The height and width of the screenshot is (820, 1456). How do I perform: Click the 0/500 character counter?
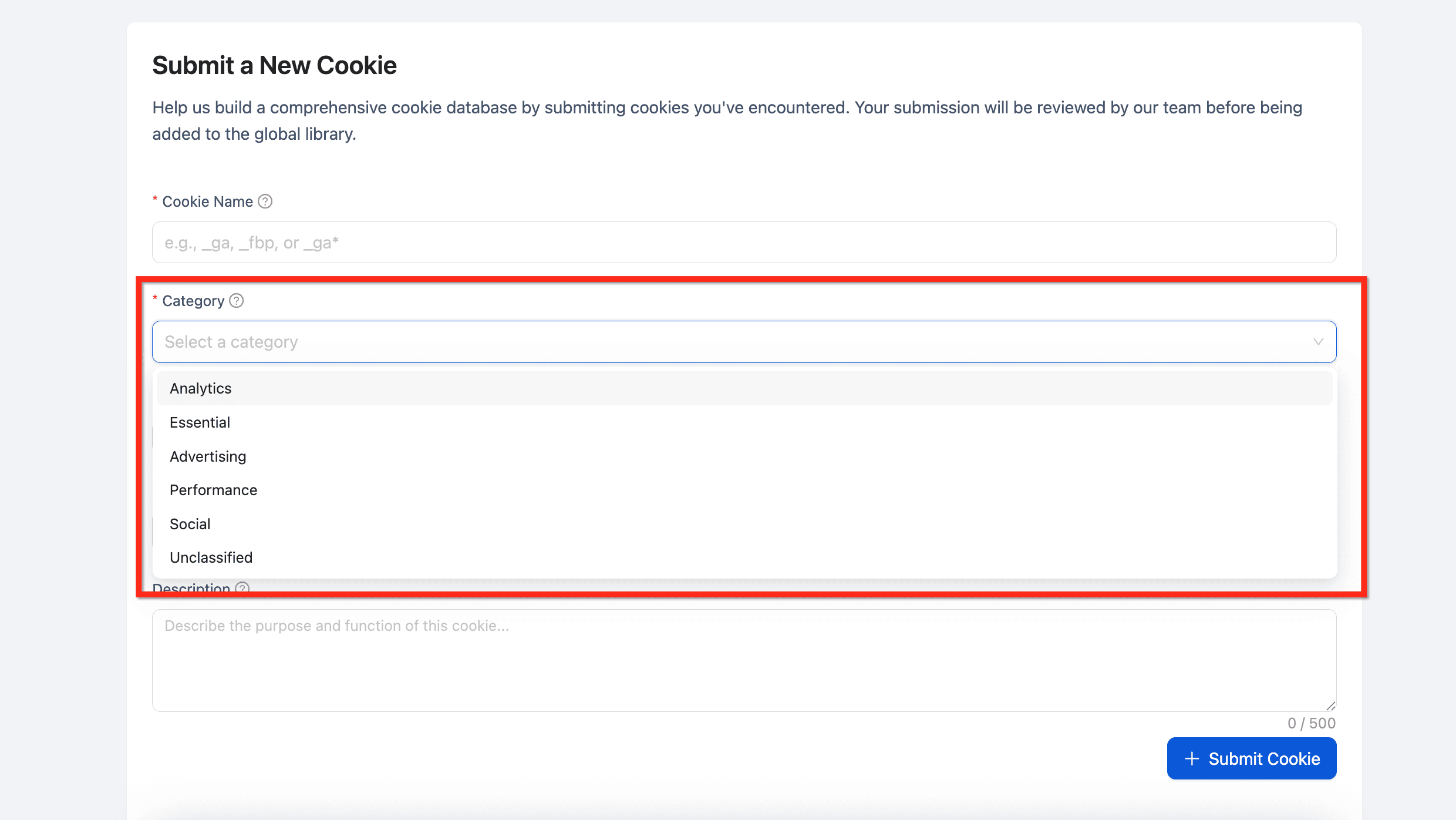point(1312,722)
